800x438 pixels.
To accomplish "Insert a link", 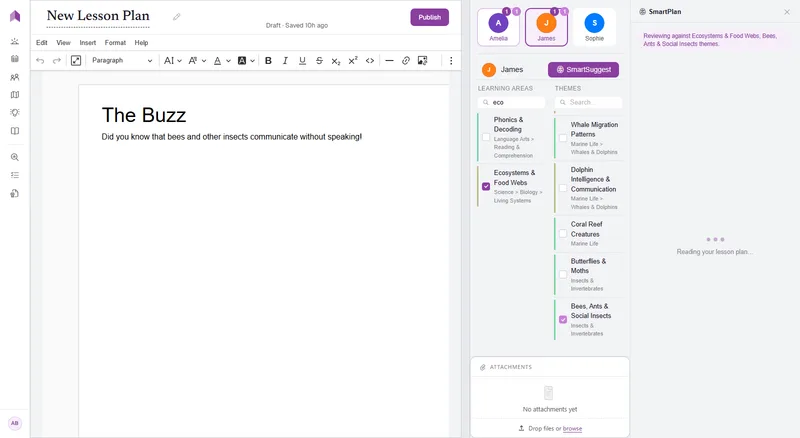I will point(406,61).
